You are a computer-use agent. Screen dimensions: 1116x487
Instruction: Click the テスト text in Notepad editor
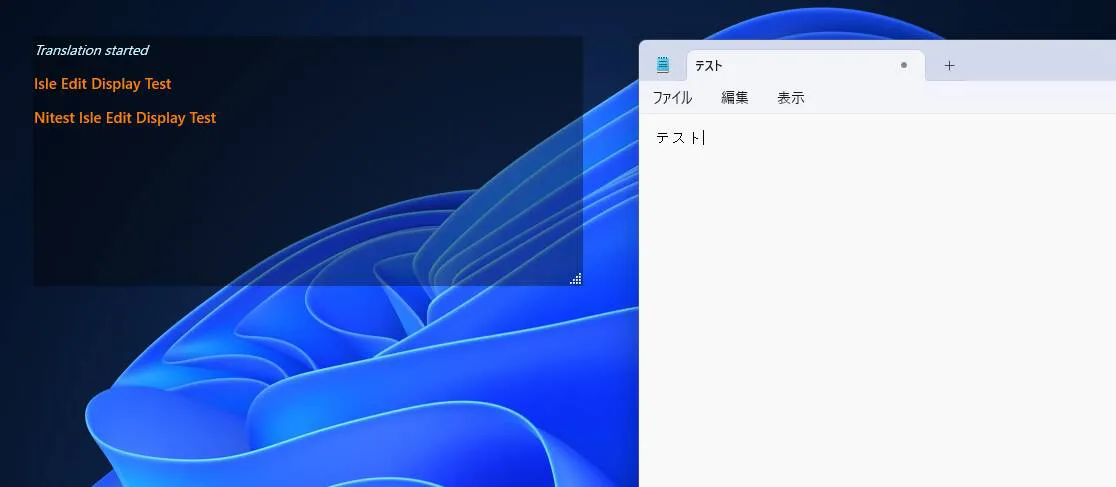click(678, 138)
